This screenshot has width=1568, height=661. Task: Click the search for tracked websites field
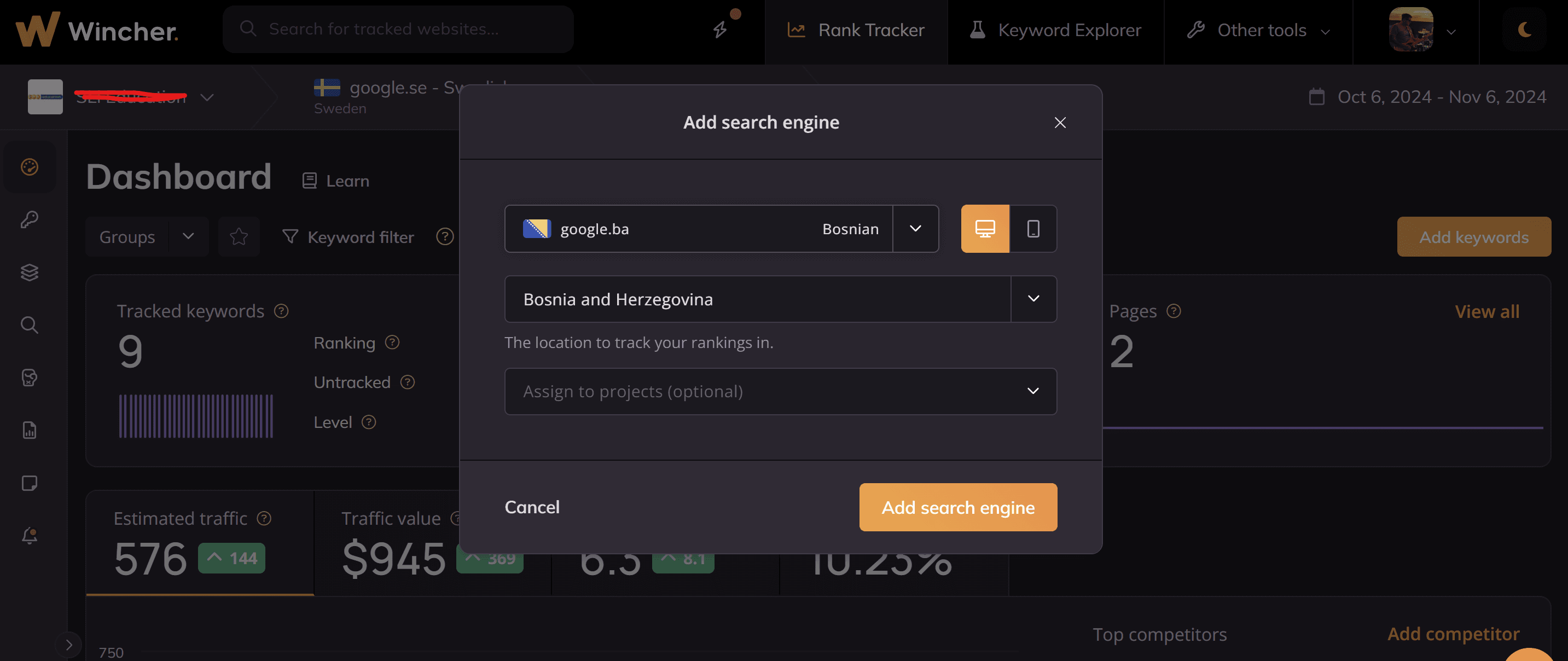[x=398, y=29]
